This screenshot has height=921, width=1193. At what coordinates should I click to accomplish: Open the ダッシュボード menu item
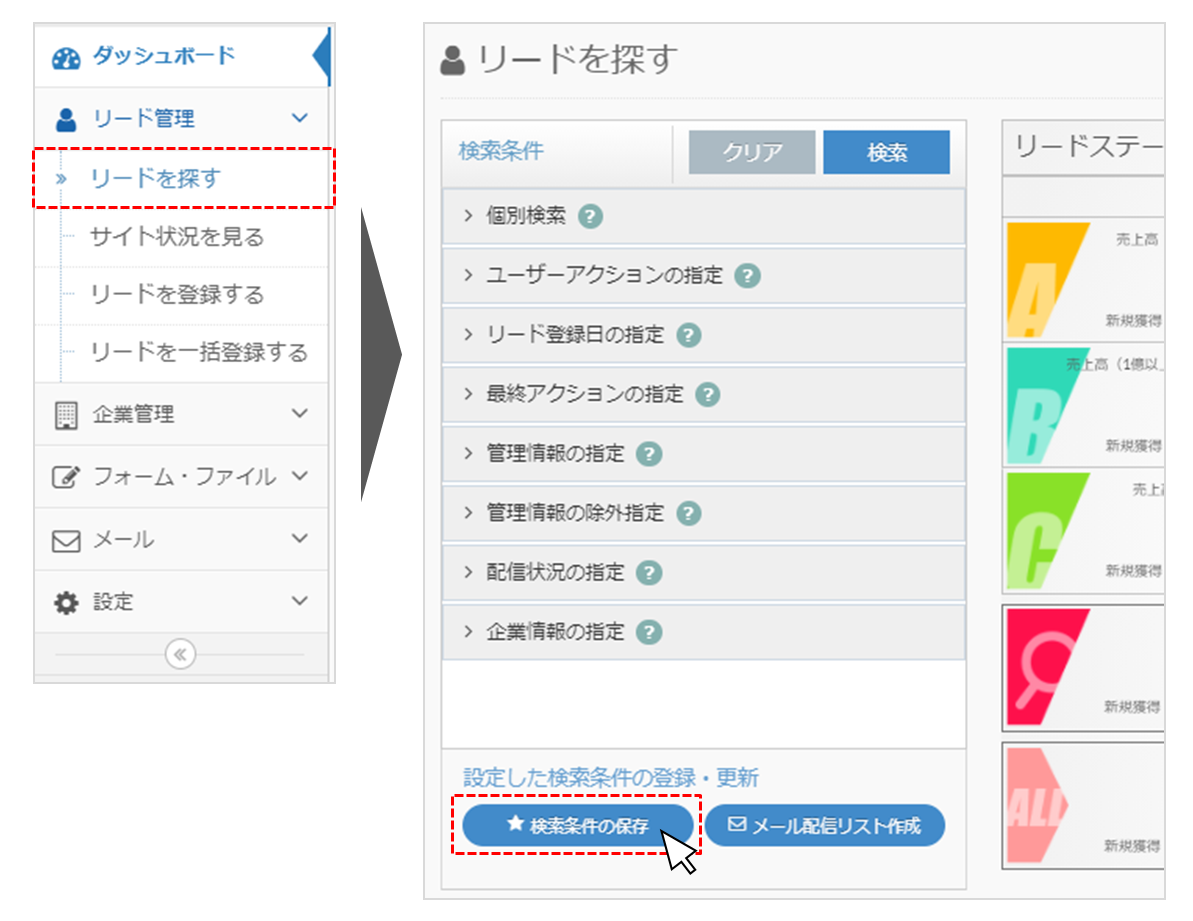click(181, 56)
